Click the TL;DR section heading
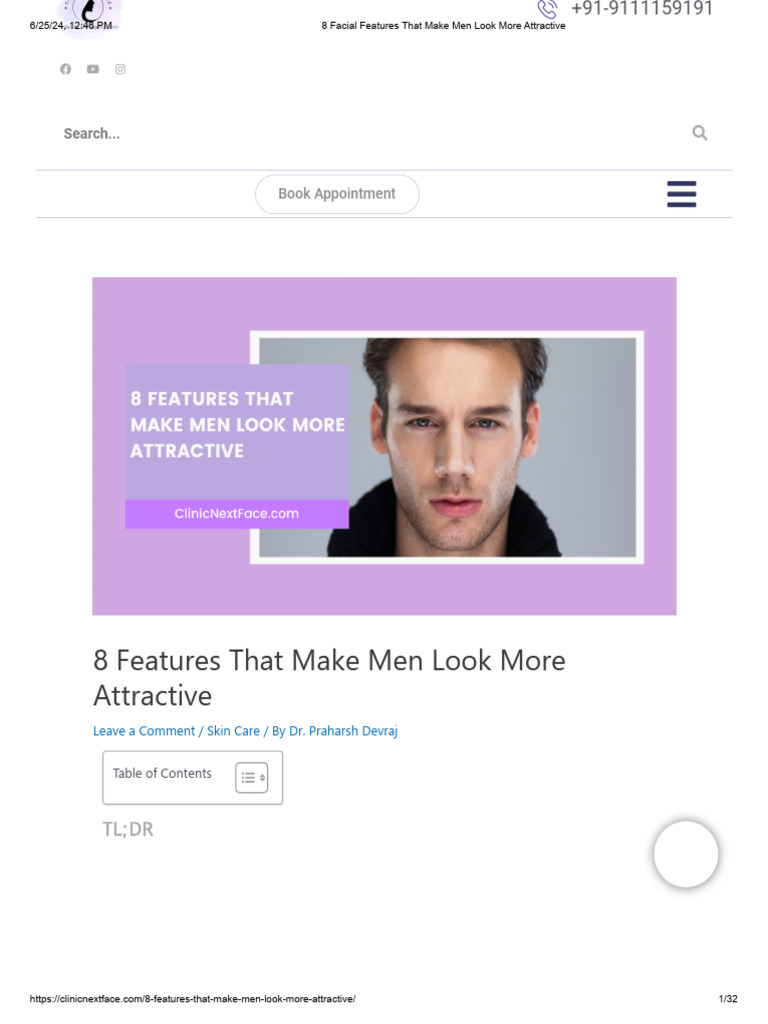 coord(128,829)
